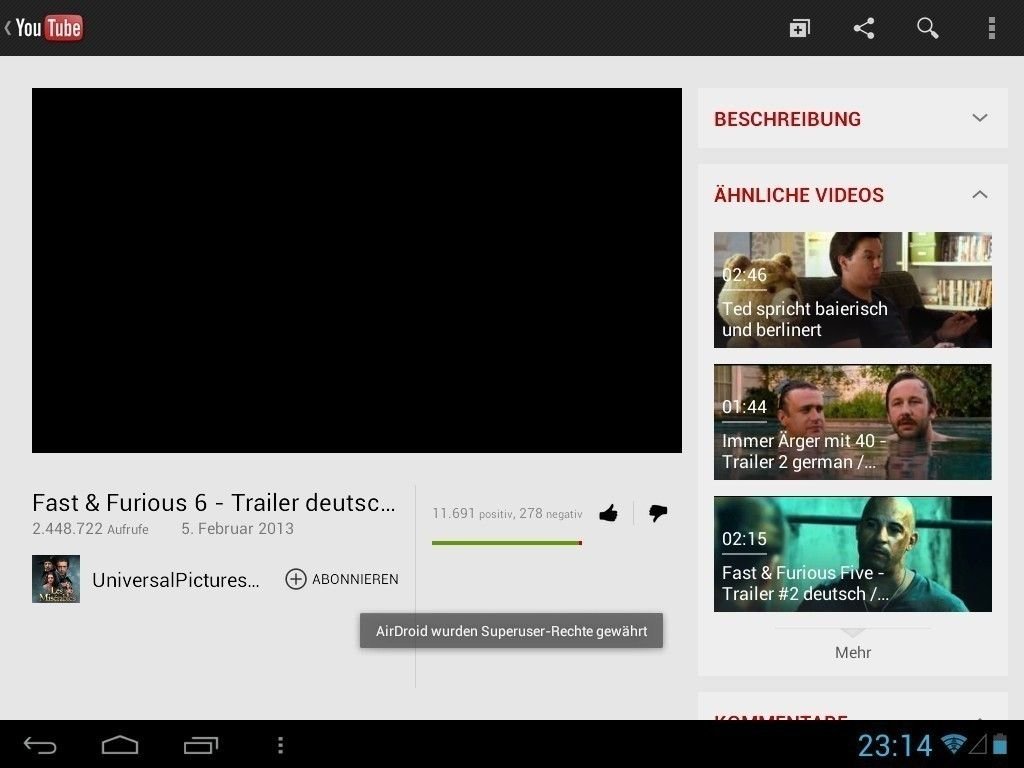The image size is (1024, 768).
Task: Tap the AirDroid Superuser toast message
Action: click(511, 631)
